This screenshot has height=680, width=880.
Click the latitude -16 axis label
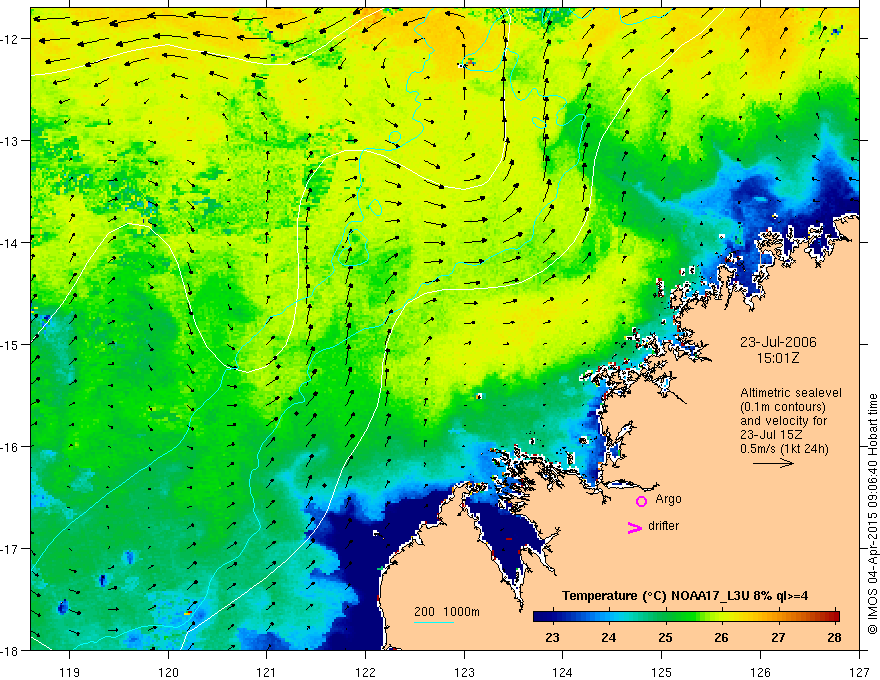coord(10,447)
